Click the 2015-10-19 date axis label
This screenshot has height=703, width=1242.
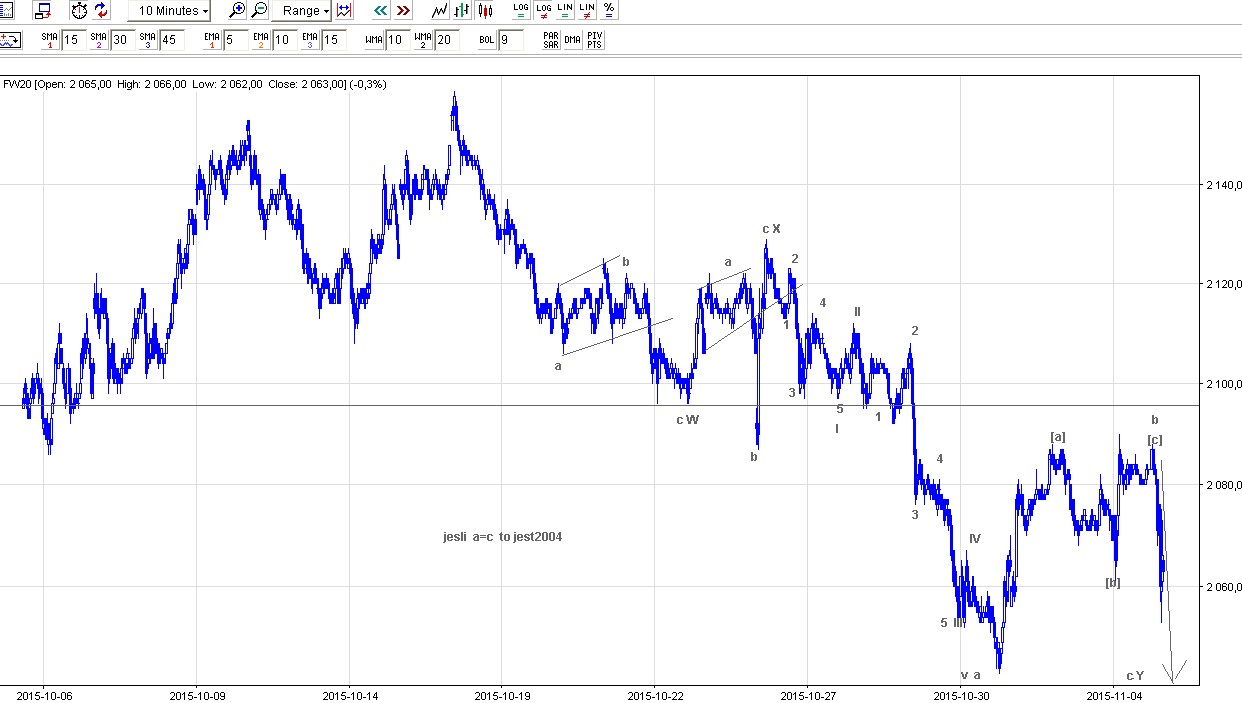503,696
